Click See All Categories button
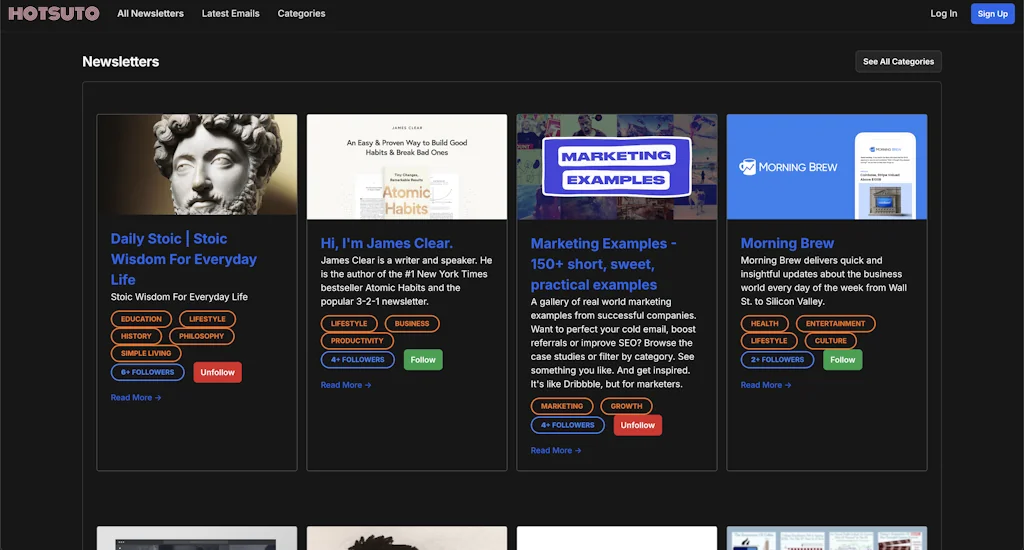 (898, 61)
